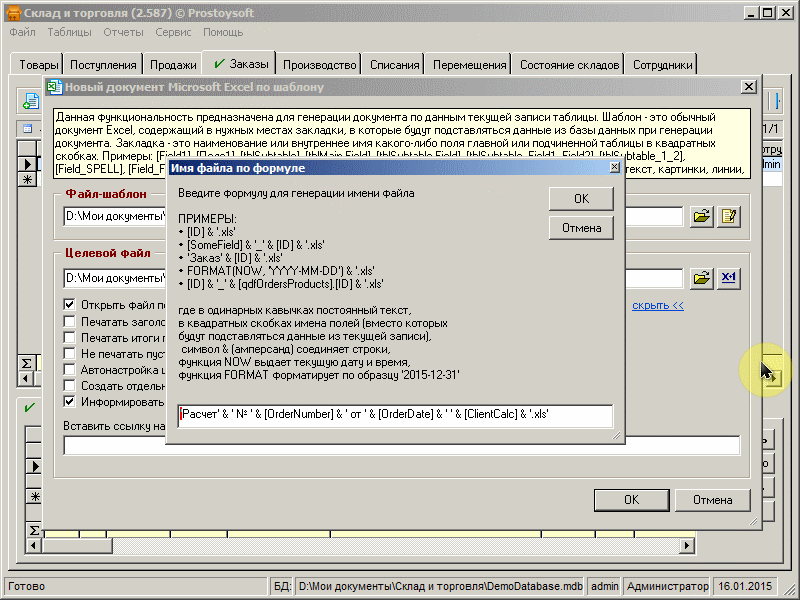Uncheck the "Информировать" checkbox
Screen dimensions: 800x600
pyautogui.click(x=69, y=402)
